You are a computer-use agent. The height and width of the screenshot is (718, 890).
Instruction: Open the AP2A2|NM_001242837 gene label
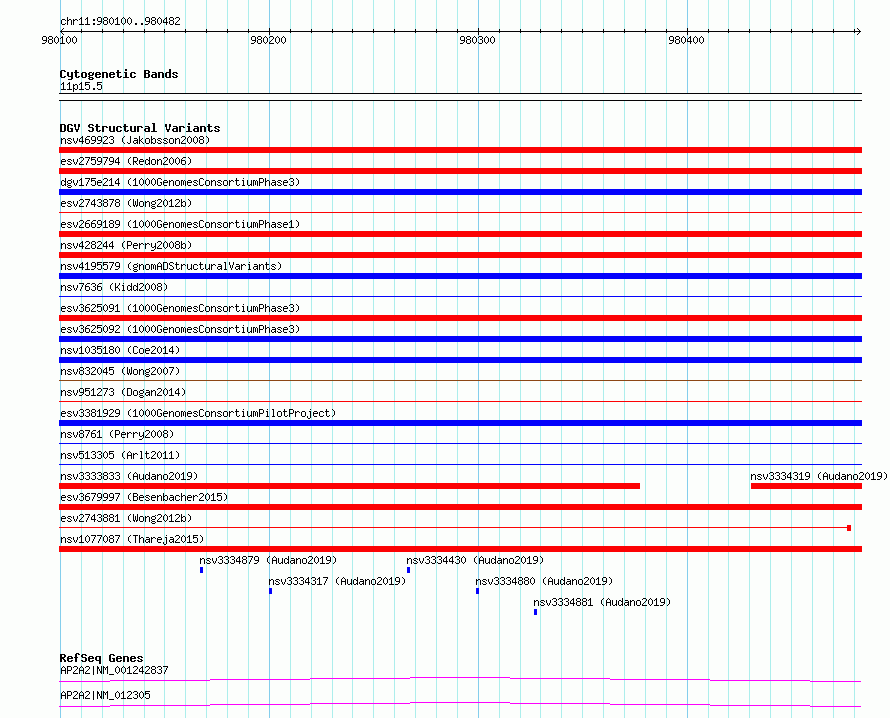click(x=114, y=670)
